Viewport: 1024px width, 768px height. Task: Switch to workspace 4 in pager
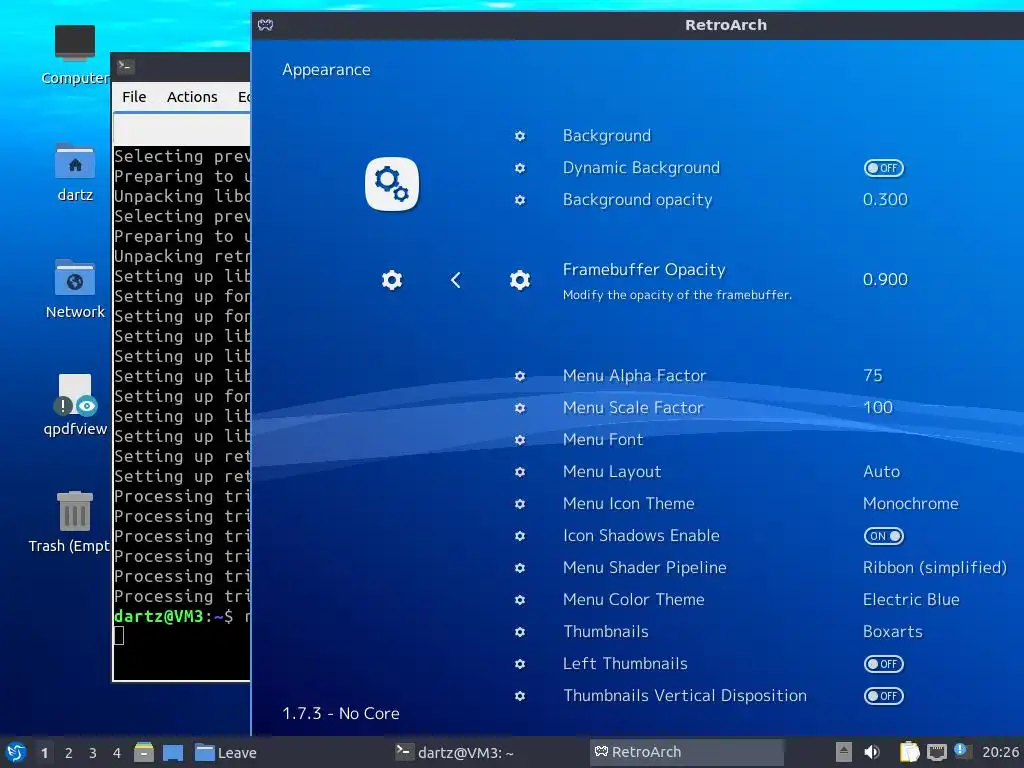[x=117, y=753]
